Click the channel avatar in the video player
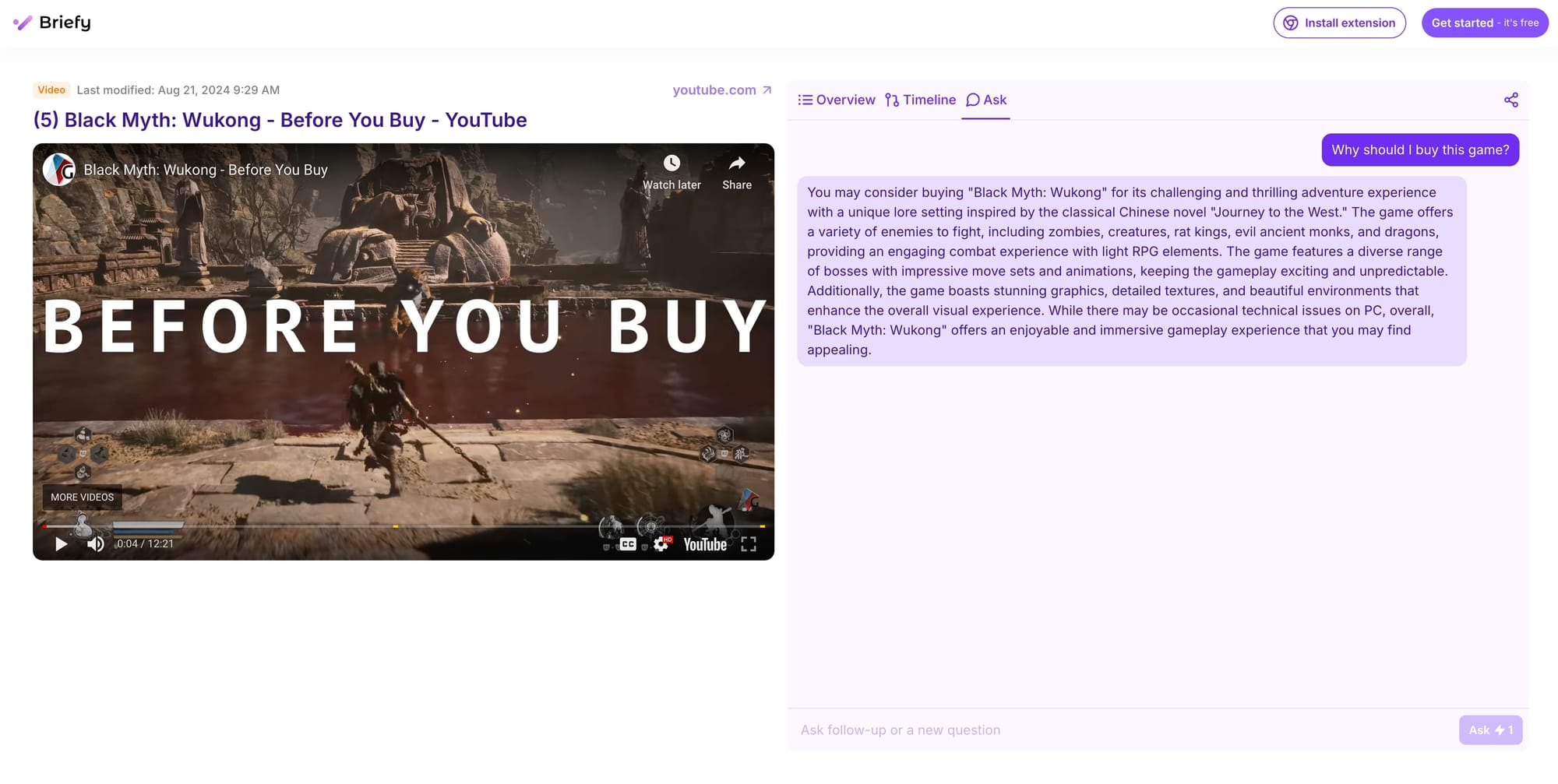 click(58, 170)
